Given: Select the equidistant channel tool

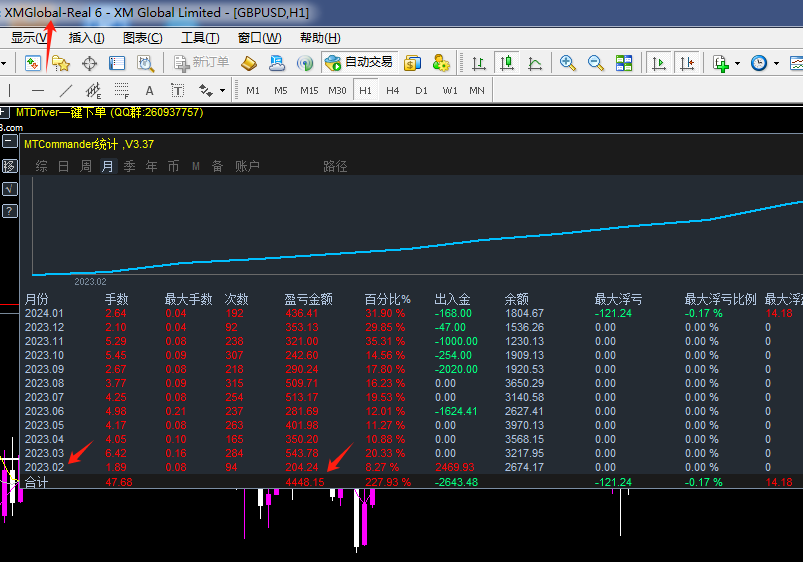Looking at the screenshot, I should tap(93, 91).
